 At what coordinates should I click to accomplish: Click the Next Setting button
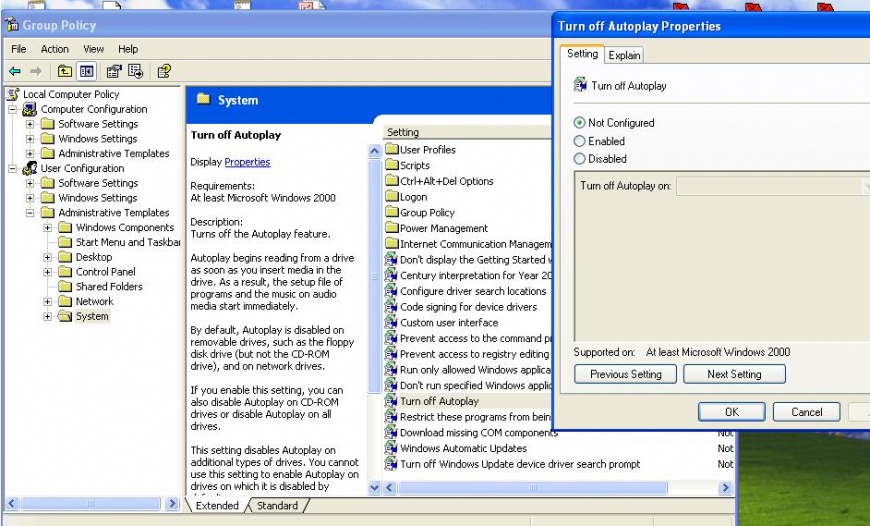[734, 374]
